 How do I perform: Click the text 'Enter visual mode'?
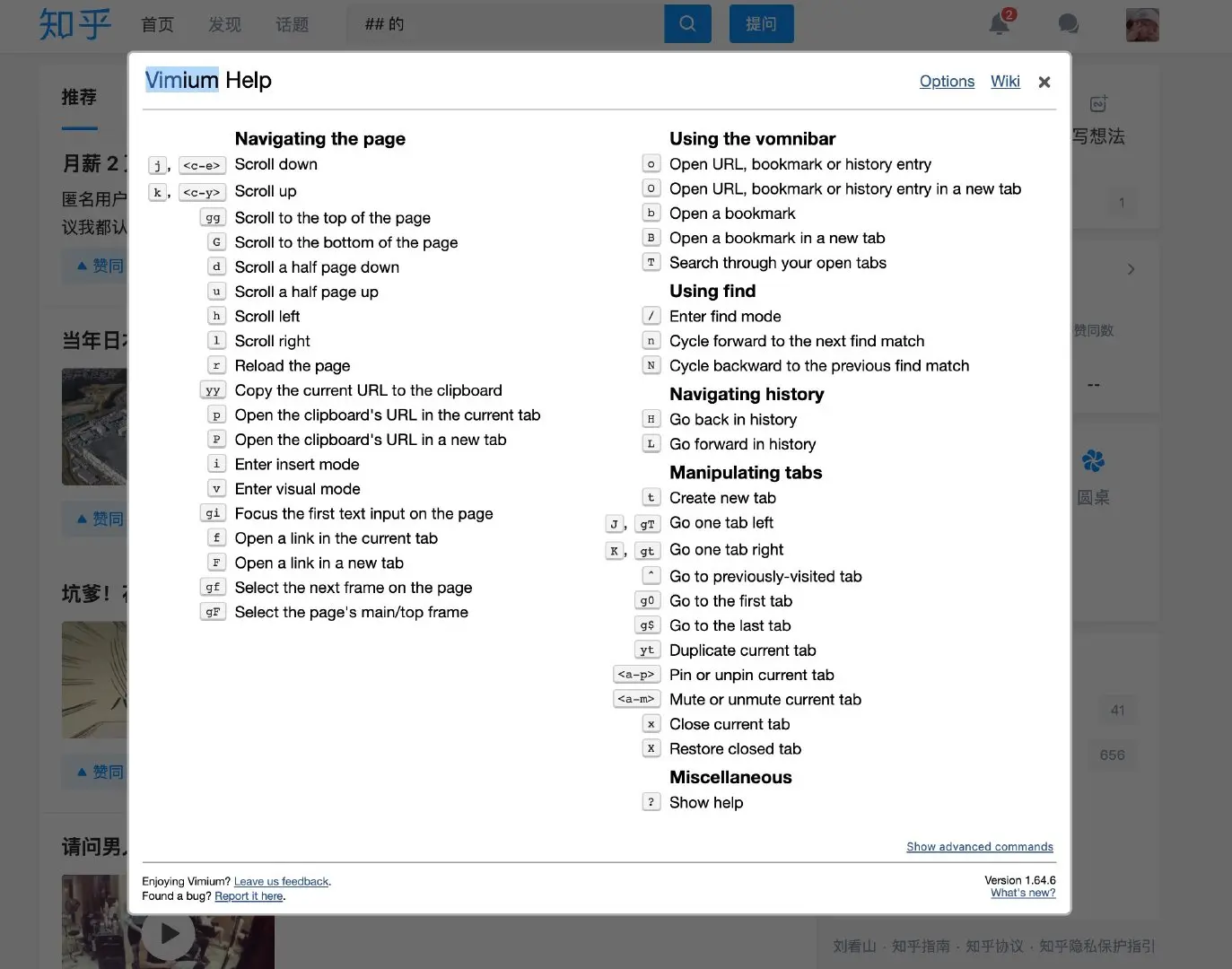coord(298,489)
